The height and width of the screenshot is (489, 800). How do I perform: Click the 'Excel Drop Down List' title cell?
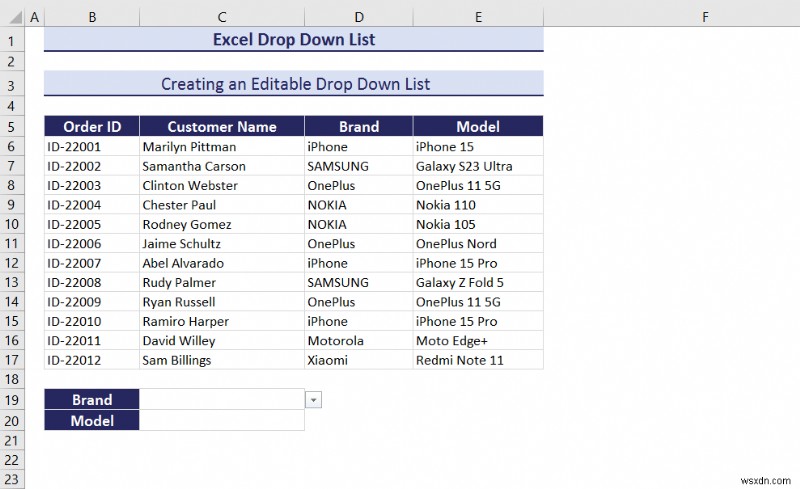coord(294,39)
